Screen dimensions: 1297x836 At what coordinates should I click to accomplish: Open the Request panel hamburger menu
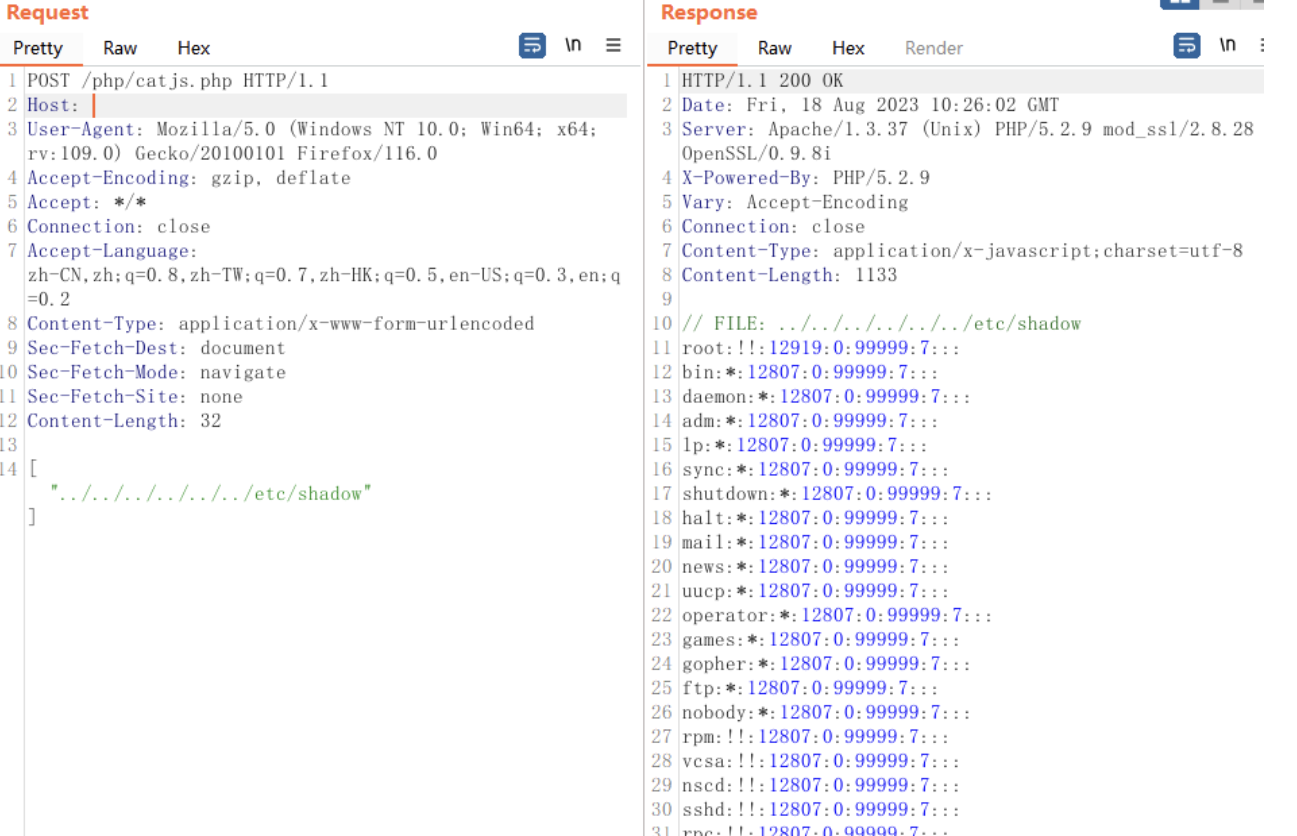point(613,46)
